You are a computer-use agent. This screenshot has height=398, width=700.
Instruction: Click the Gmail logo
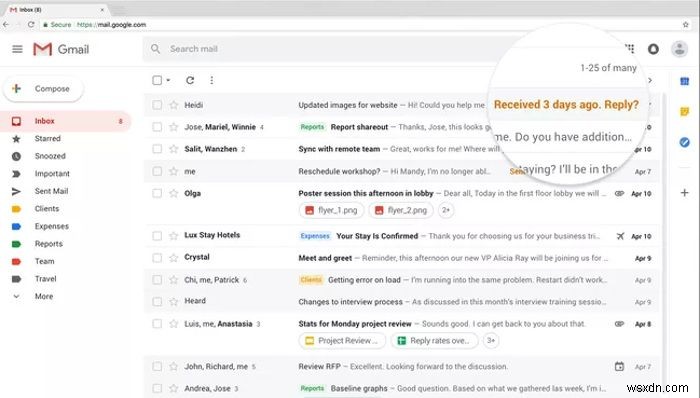[61, 49]
